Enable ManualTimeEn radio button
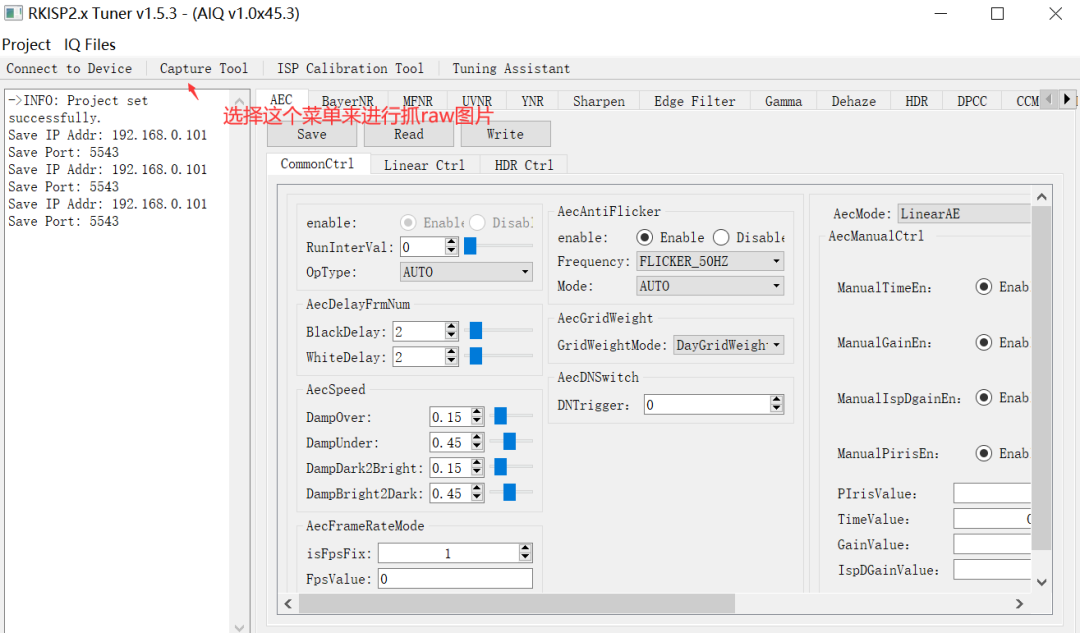The width and height of the screenshot is (1080, 633). (x=983, y=287)
